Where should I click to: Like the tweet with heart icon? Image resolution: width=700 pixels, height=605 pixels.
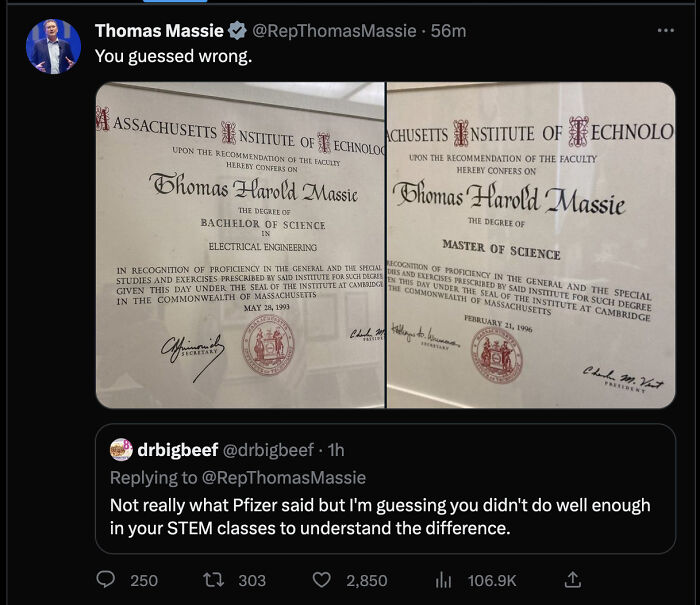[321, 580]
